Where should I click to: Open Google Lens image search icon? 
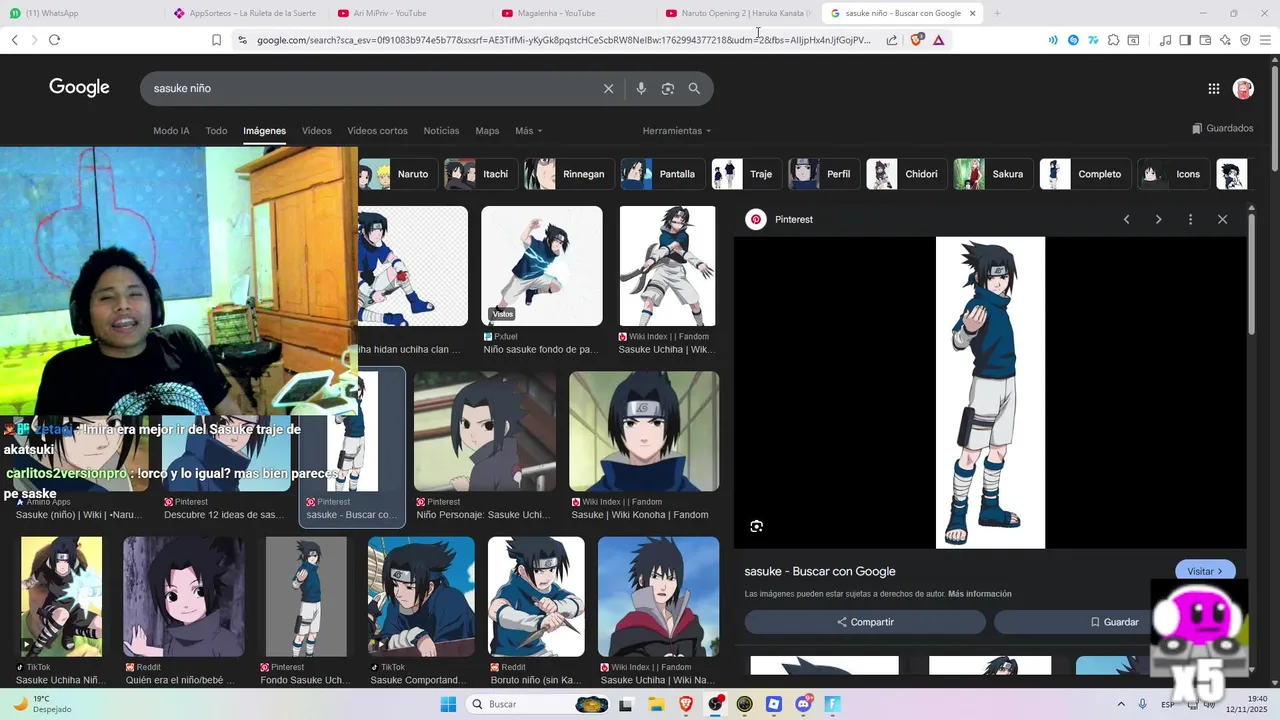point(668,88)
